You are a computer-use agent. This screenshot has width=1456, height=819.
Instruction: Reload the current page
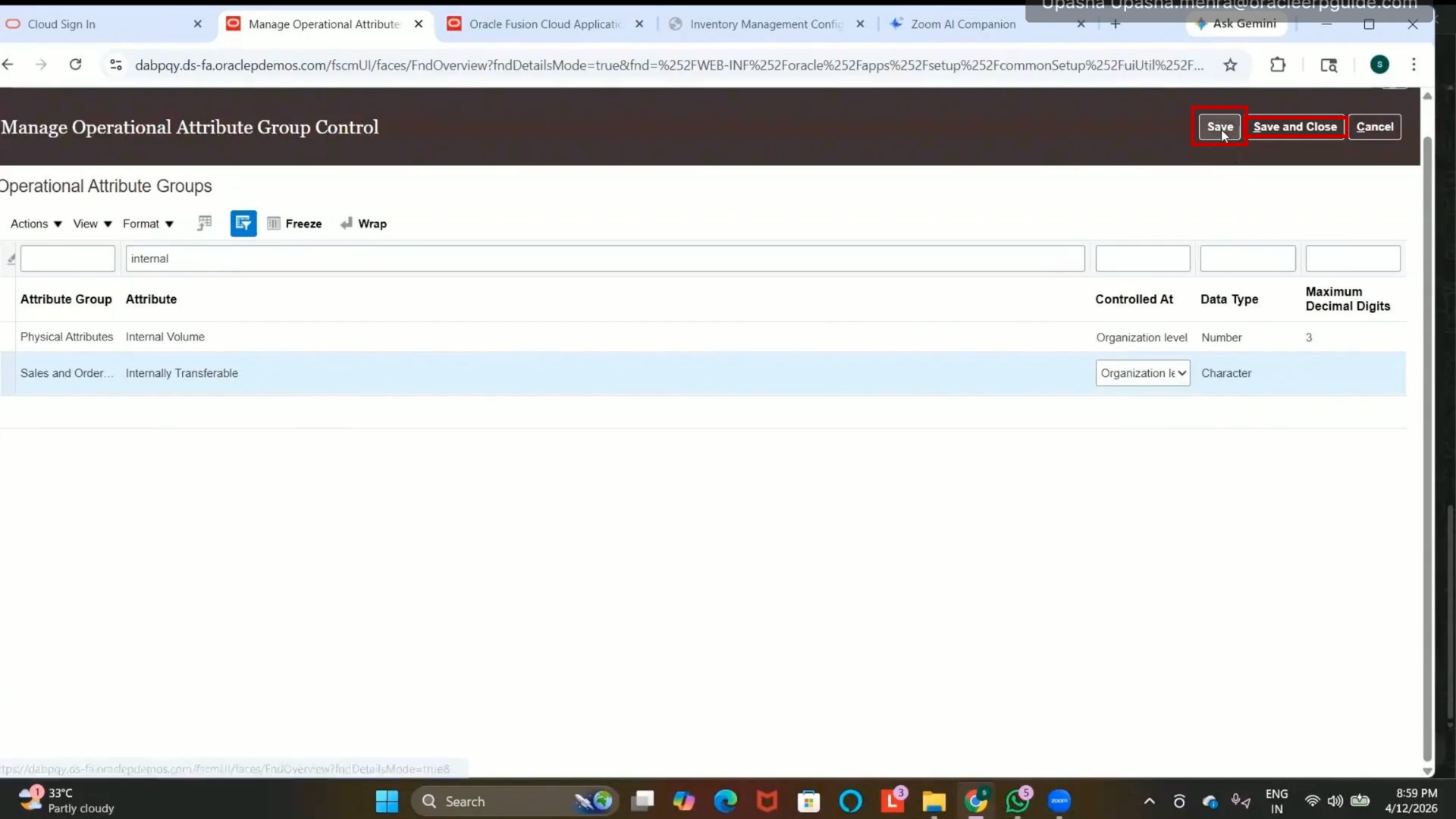75,65
